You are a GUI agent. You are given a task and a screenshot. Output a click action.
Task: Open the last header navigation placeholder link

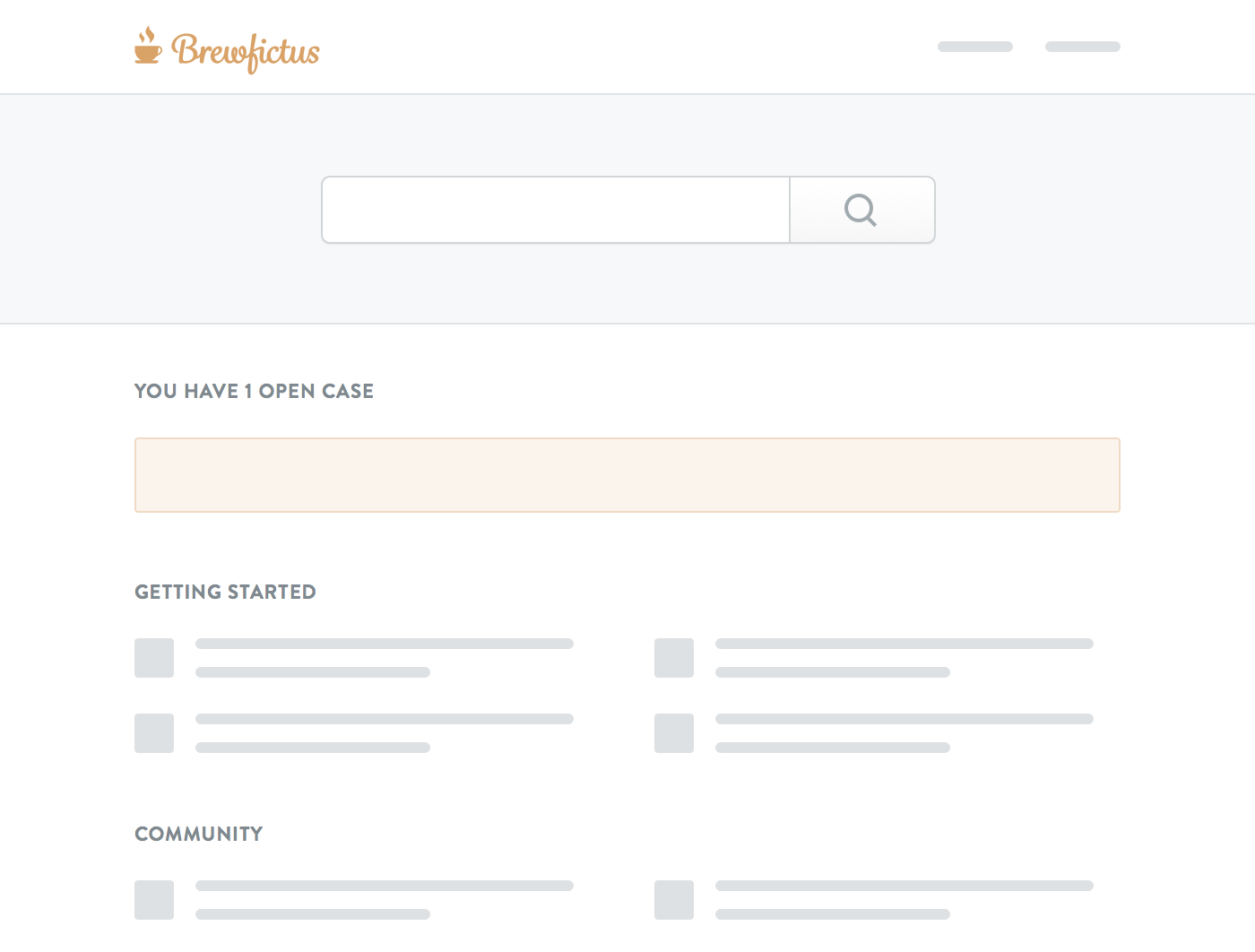click(x=1083, y=47)
